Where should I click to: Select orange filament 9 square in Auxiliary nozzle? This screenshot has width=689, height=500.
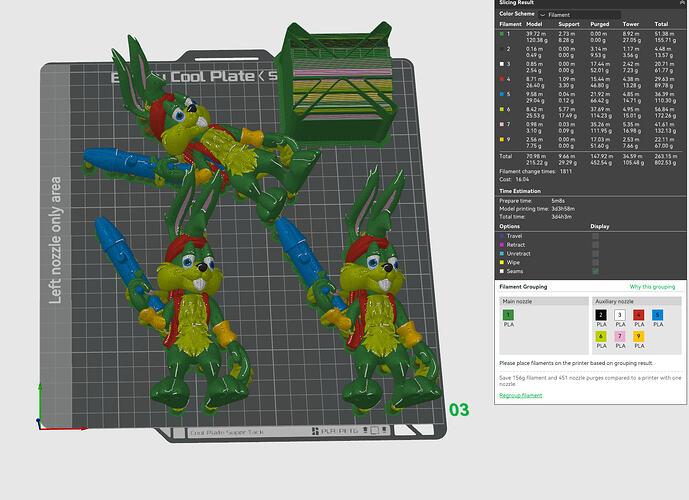[639, 336]
